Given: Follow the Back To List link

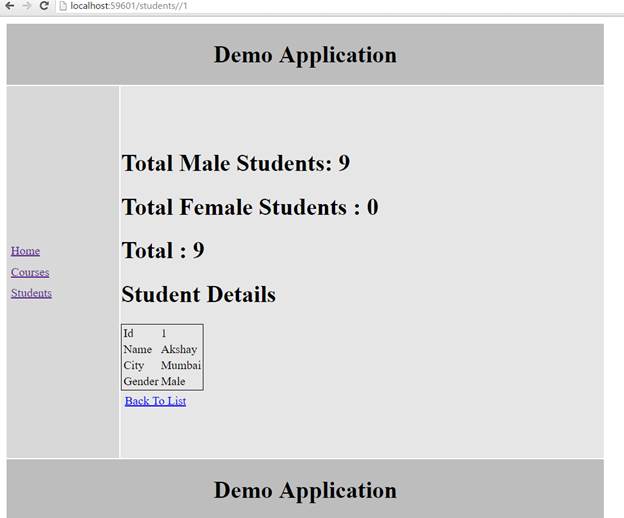Looking at the screenshot, I should (x=155, y=401).
